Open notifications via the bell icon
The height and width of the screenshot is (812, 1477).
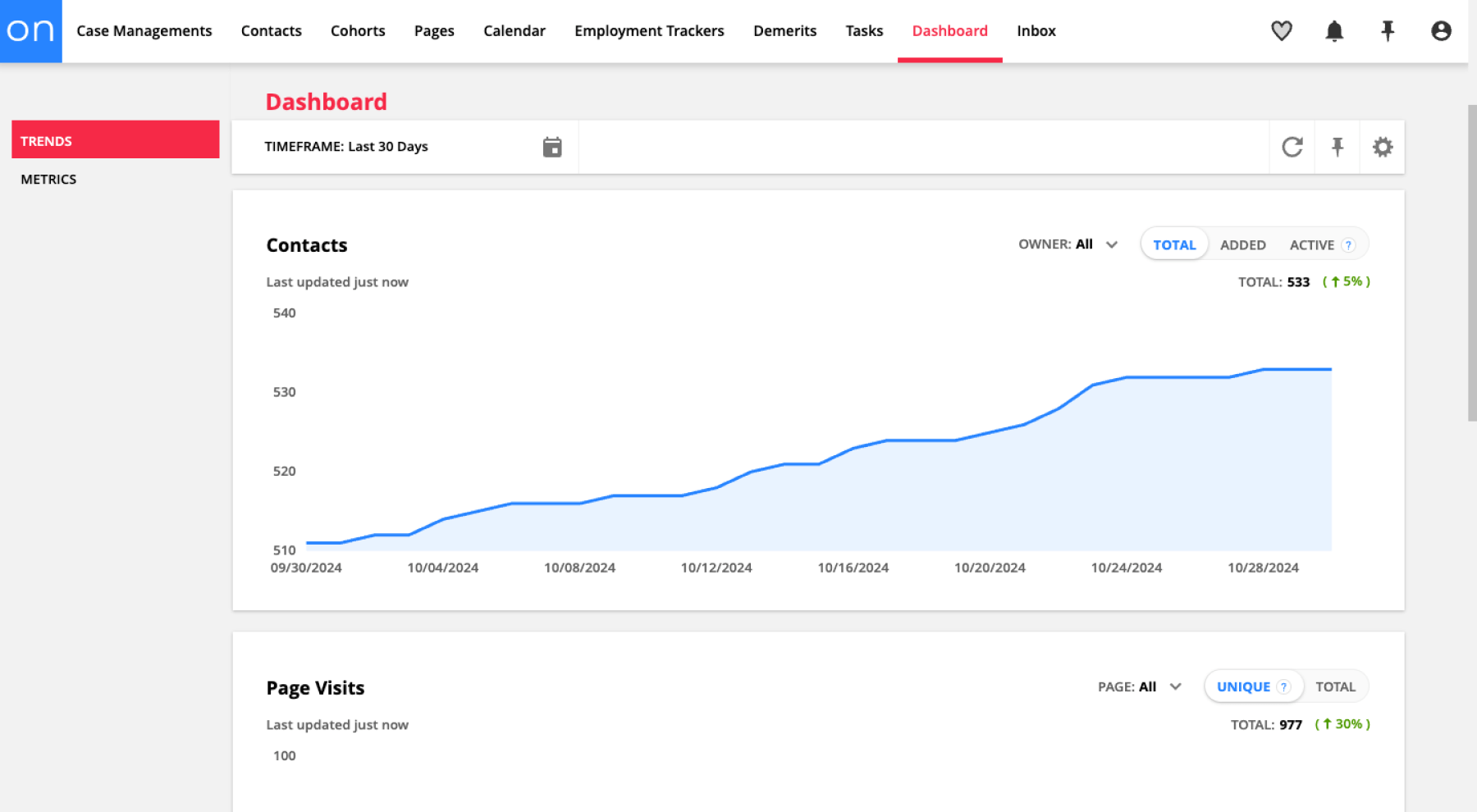[x=1333, y=30]
